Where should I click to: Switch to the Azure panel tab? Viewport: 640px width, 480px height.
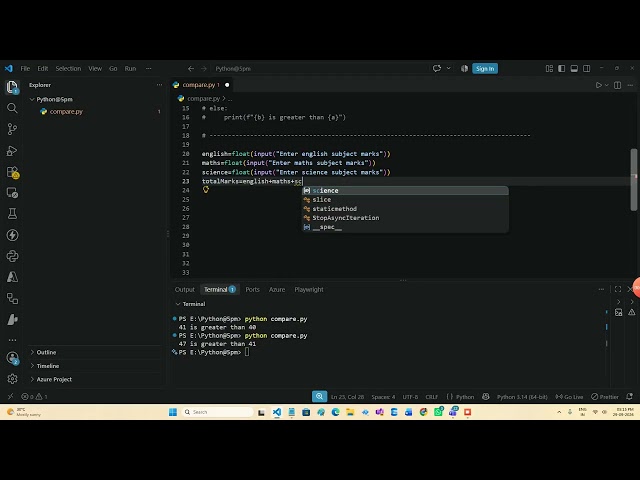(x=277, y=289)
